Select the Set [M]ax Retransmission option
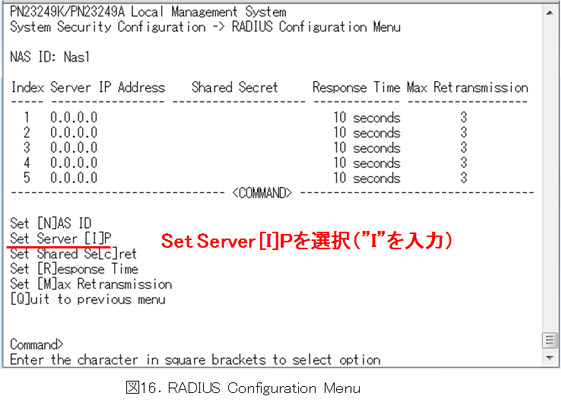The width and height of the screenshot is (561, 410). tap(91, 284)
